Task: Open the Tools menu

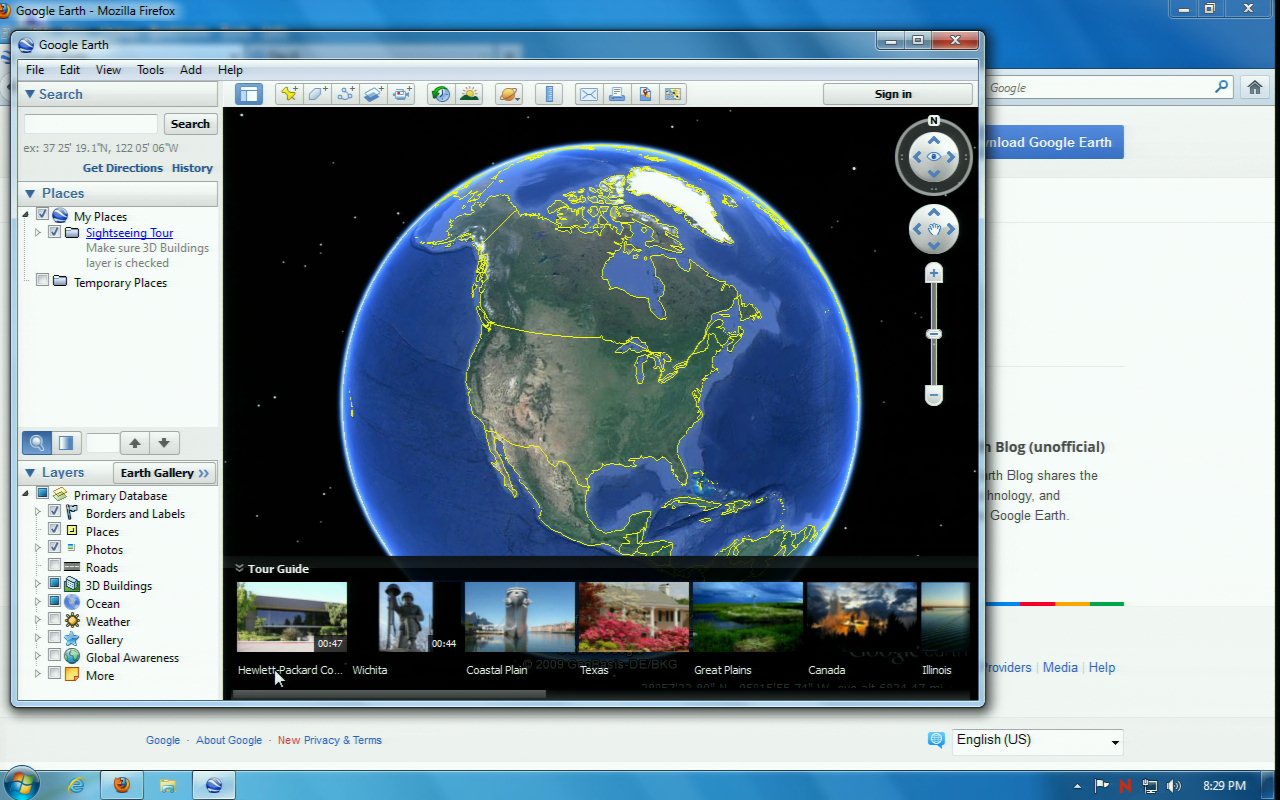Action: click(150, 70)
